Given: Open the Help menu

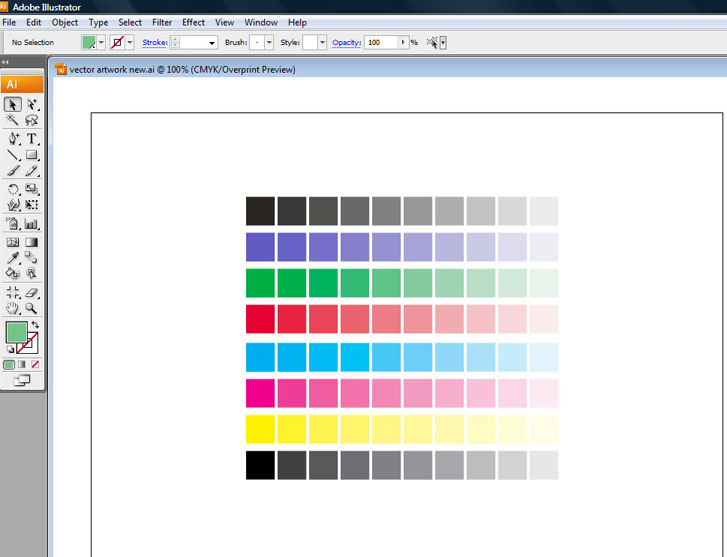Looking at the screenshot, I should [x=297, y=22].
